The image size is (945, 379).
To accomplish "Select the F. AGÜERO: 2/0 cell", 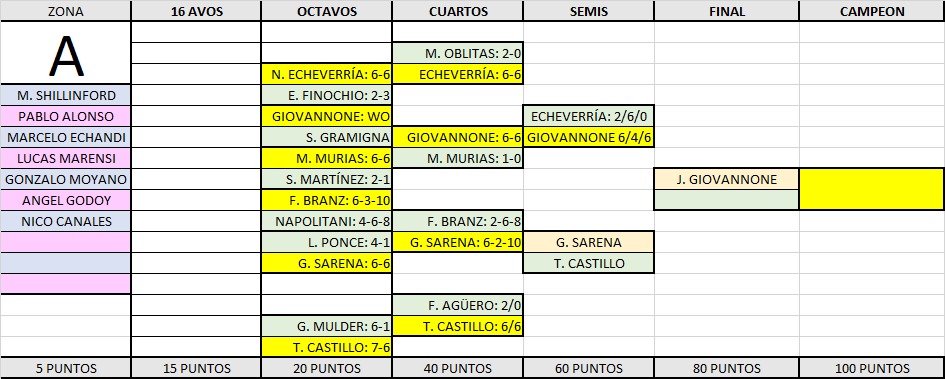I will [458, 305].
